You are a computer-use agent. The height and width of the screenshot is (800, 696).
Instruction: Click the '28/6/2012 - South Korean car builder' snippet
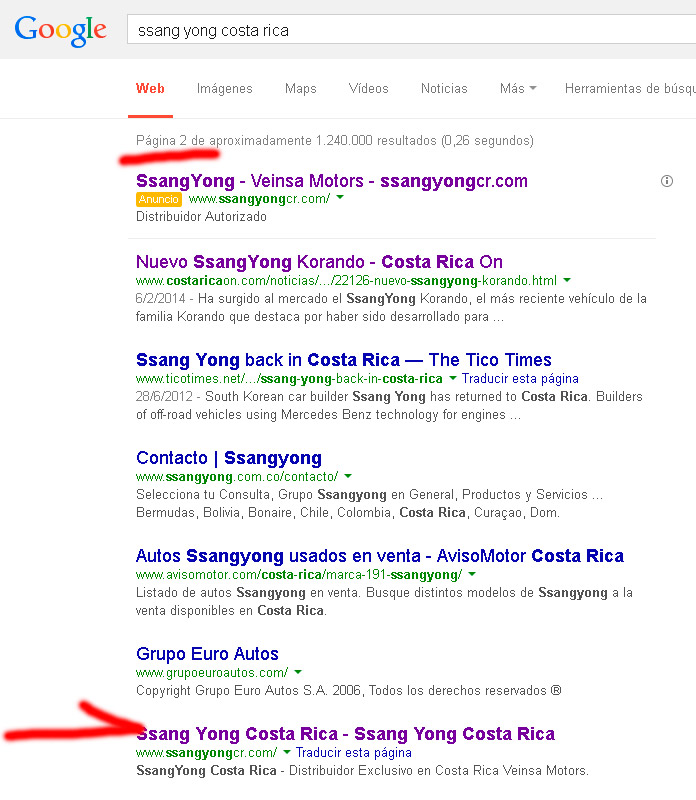click(389, 406)
